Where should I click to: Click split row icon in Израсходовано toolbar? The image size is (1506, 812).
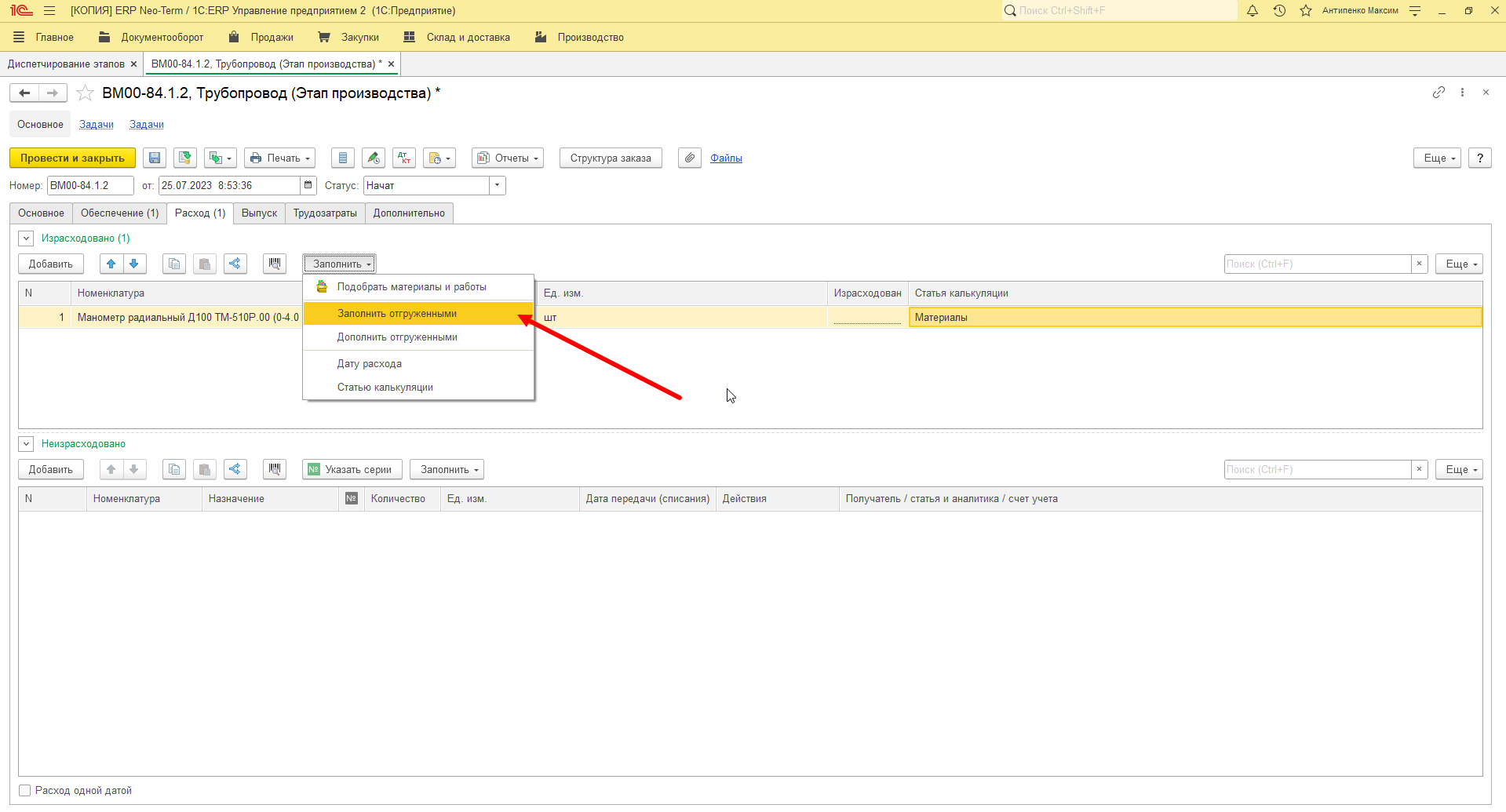coord(235,264)
